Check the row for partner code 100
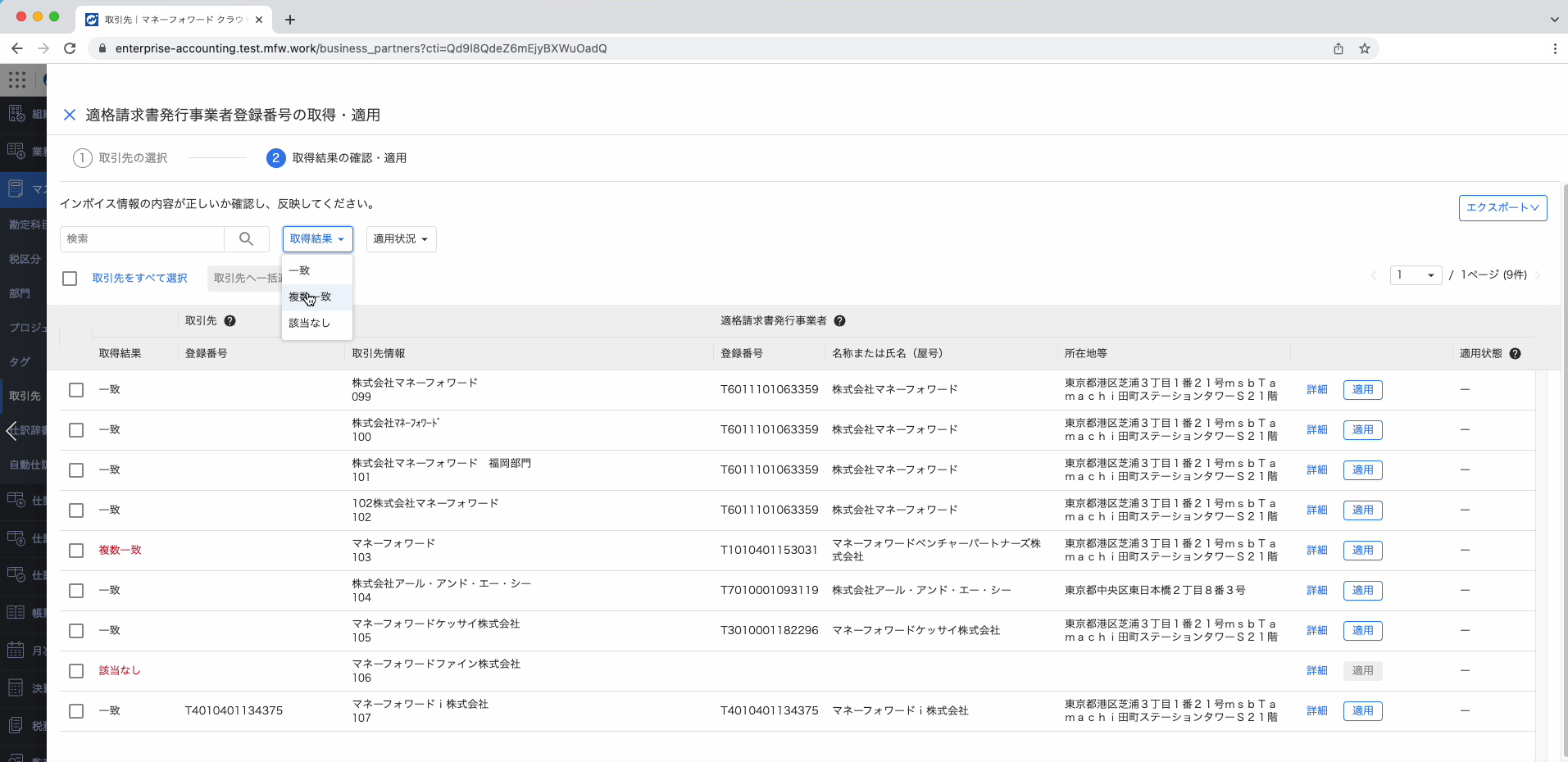1568x762 pixels. (76, 430)
